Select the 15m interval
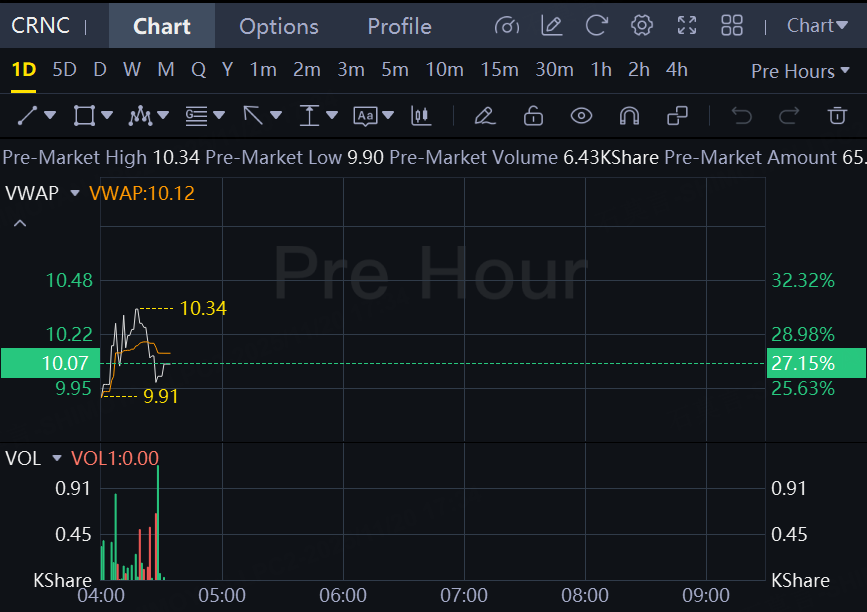Viewport: 867px width, 612px height. 499,70
